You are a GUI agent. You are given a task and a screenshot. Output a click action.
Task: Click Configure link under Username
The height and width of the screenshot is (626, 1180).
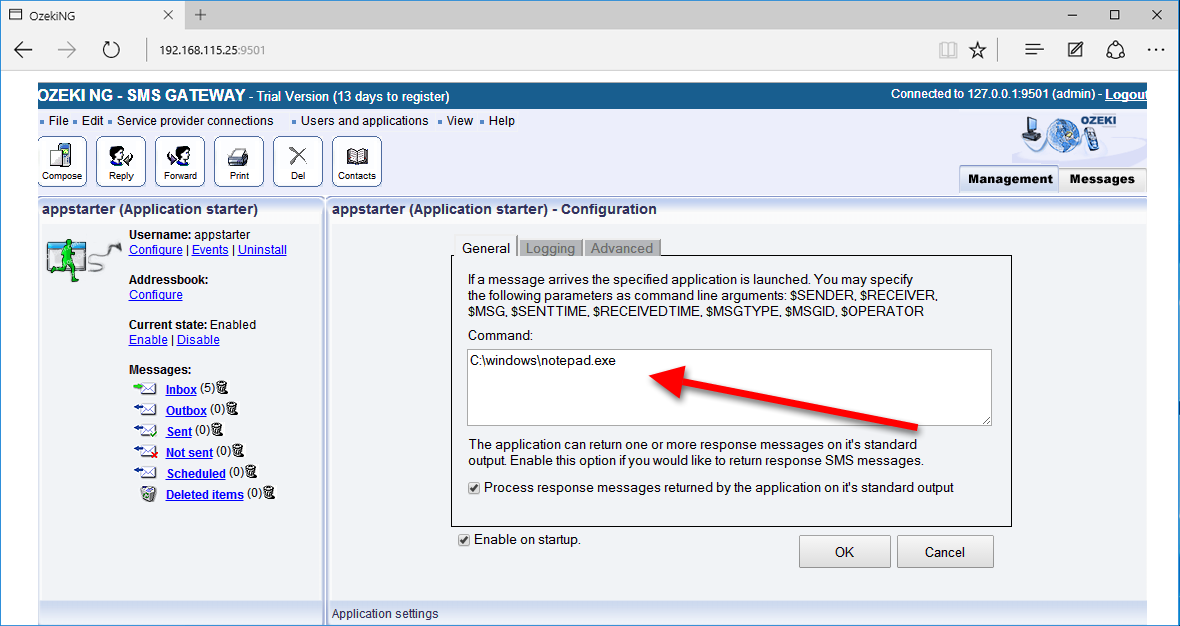point(156,250)
